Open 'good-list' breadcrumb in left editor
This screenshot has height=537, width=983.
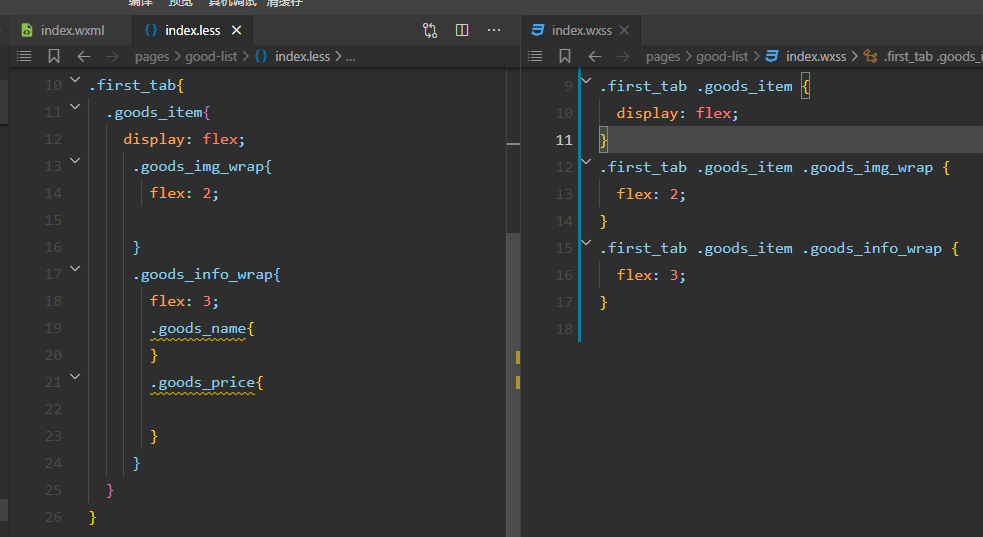tap(211, 56)
